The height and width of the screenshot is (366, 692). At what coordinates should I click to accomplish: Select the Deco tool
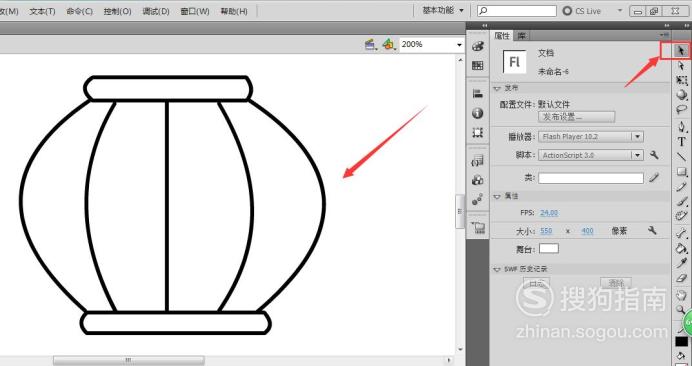pyautogui.click(x=681, y=216)
